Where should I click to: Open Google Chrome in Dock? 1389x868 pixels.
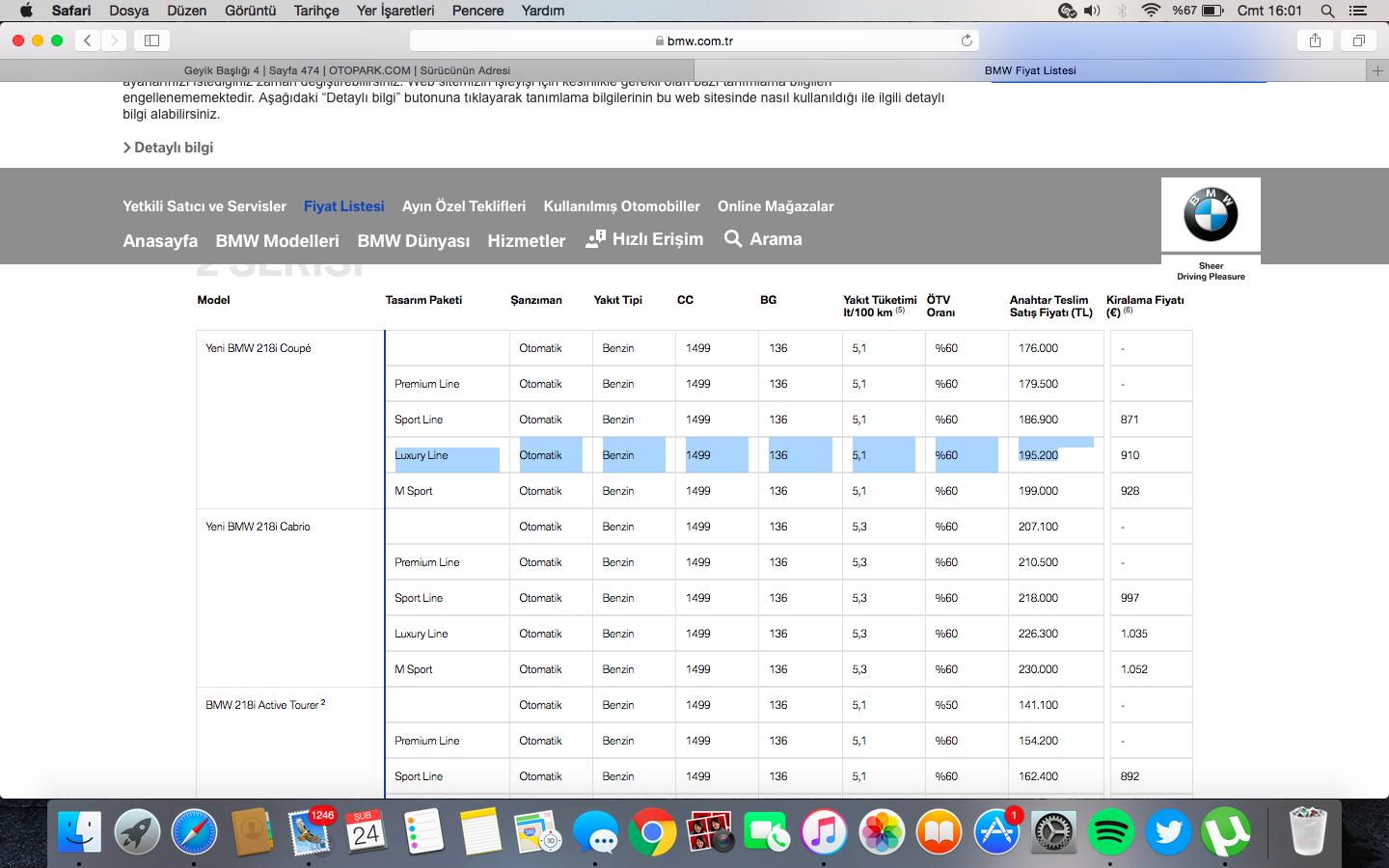653,832
